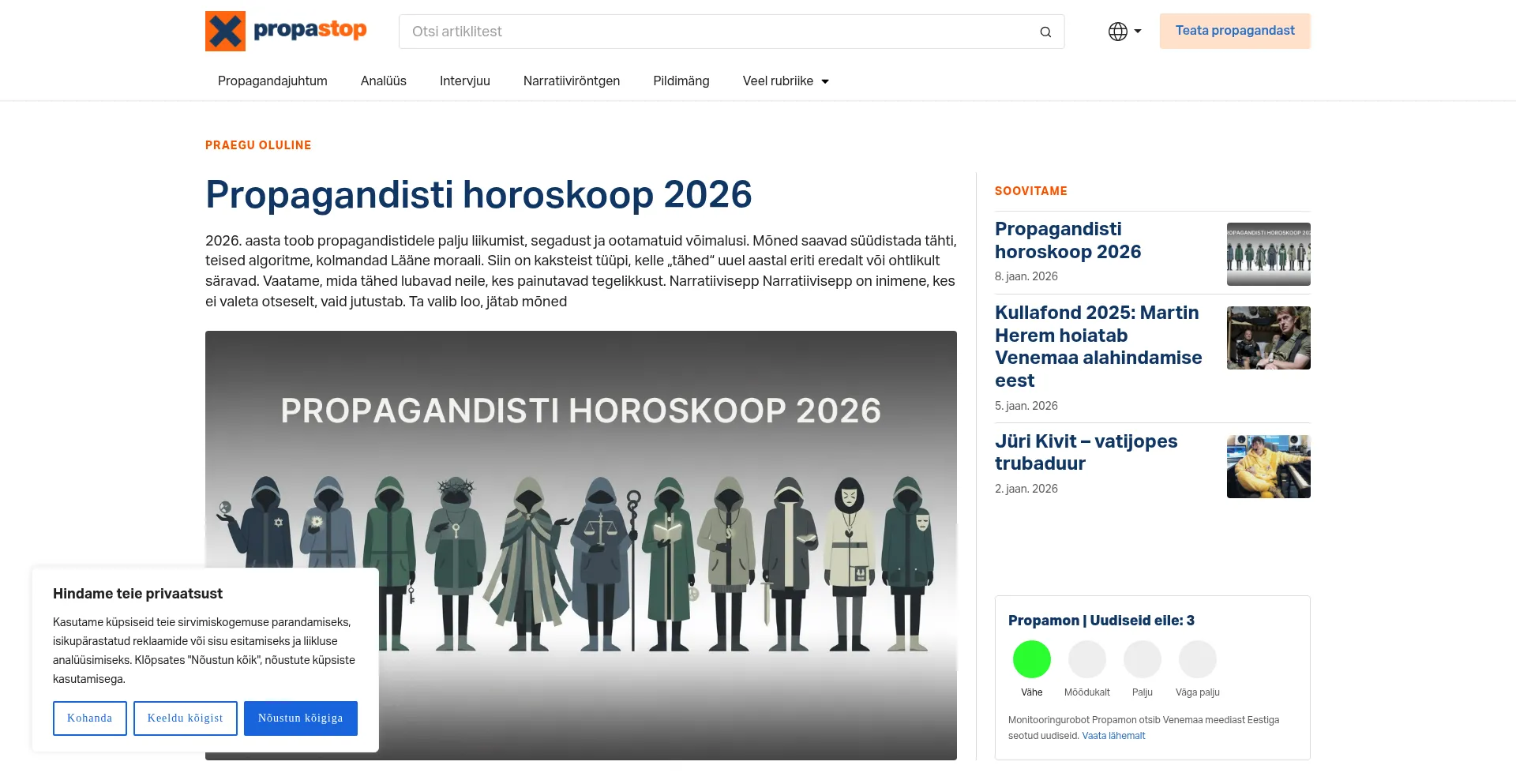Open the globe language icon

[1116, 32]
